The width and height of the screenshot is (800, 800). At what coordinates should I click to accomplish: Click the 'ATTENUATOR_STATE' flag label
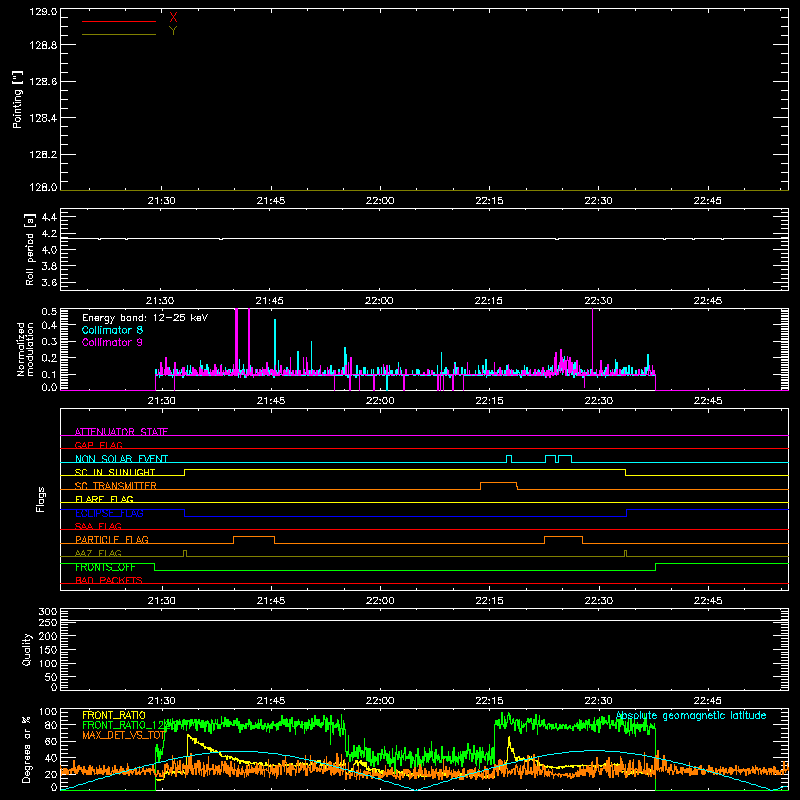pos(121,432)
